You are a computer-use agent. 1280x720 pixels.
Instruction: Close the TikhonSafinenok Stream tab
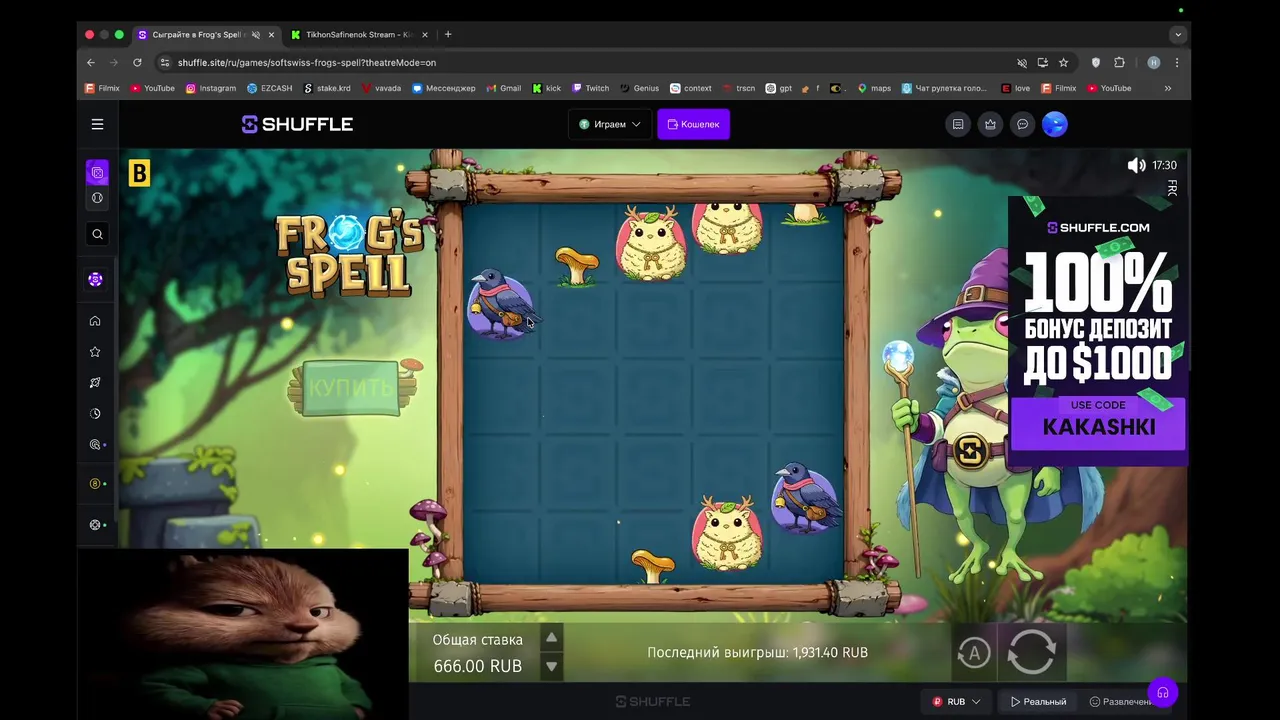425,35
